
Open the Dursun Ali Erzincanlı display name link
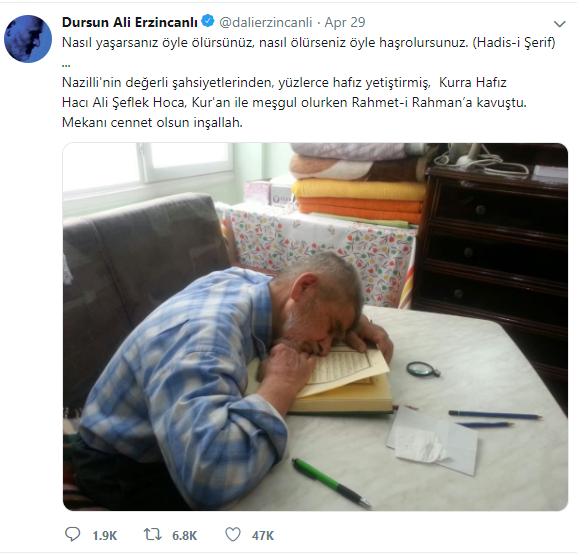130,22
